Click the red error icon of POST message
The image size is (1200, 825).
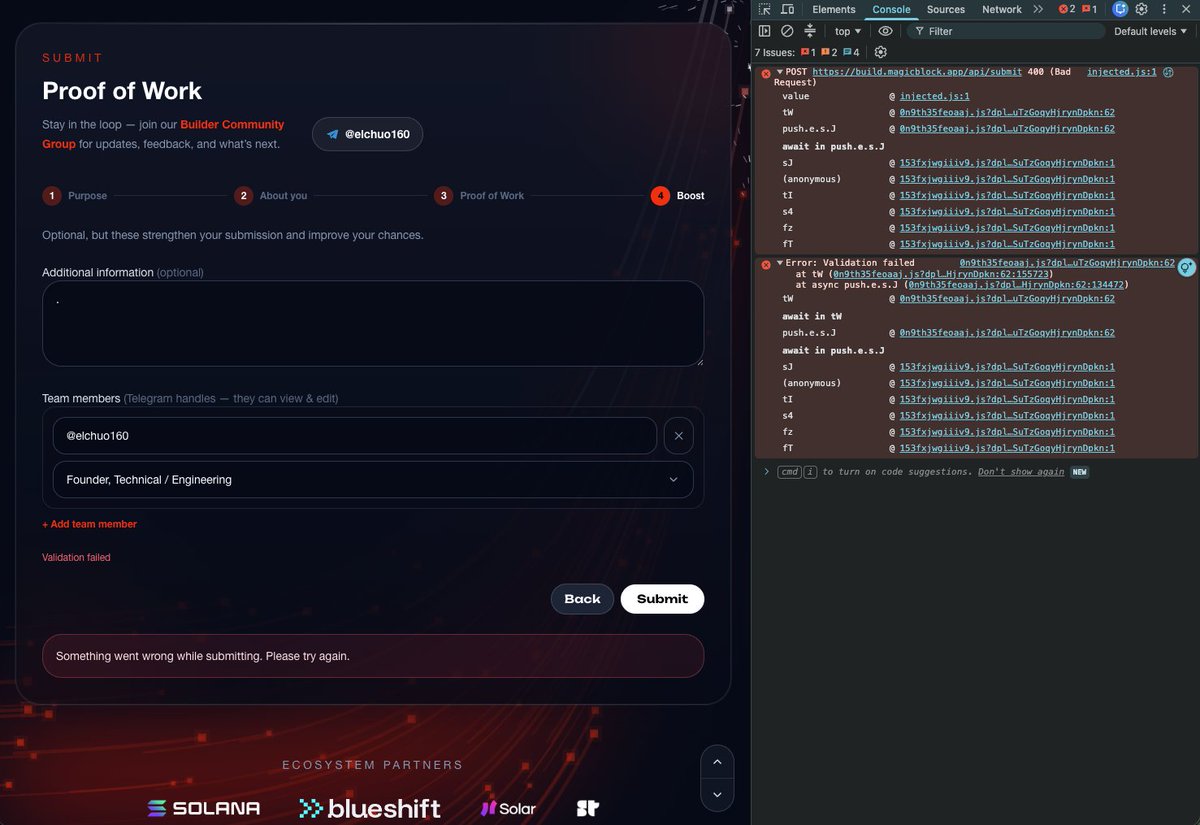pos(766,73)
